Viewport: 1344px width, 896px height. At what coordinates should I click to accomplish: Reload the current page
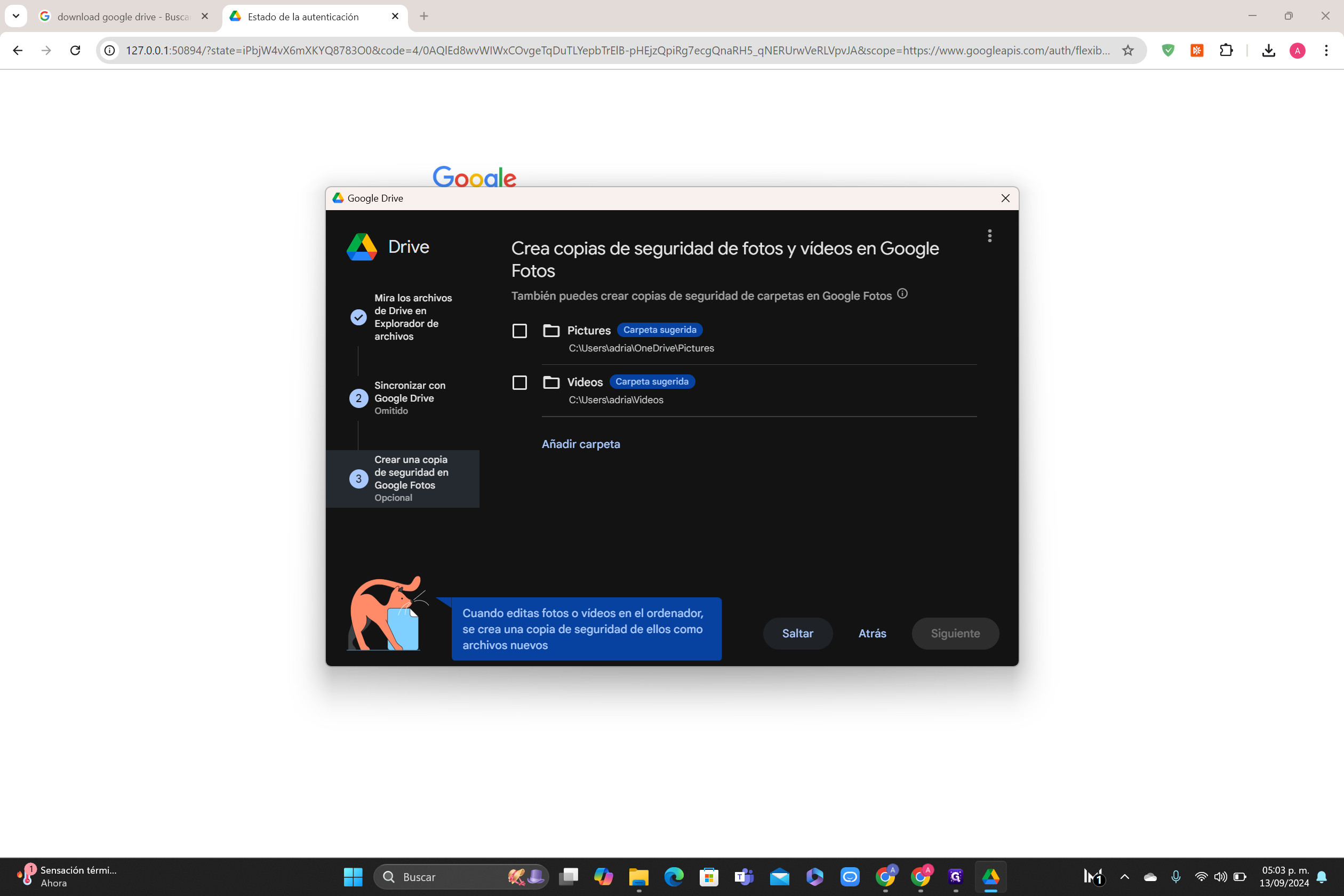click(75, 50)
